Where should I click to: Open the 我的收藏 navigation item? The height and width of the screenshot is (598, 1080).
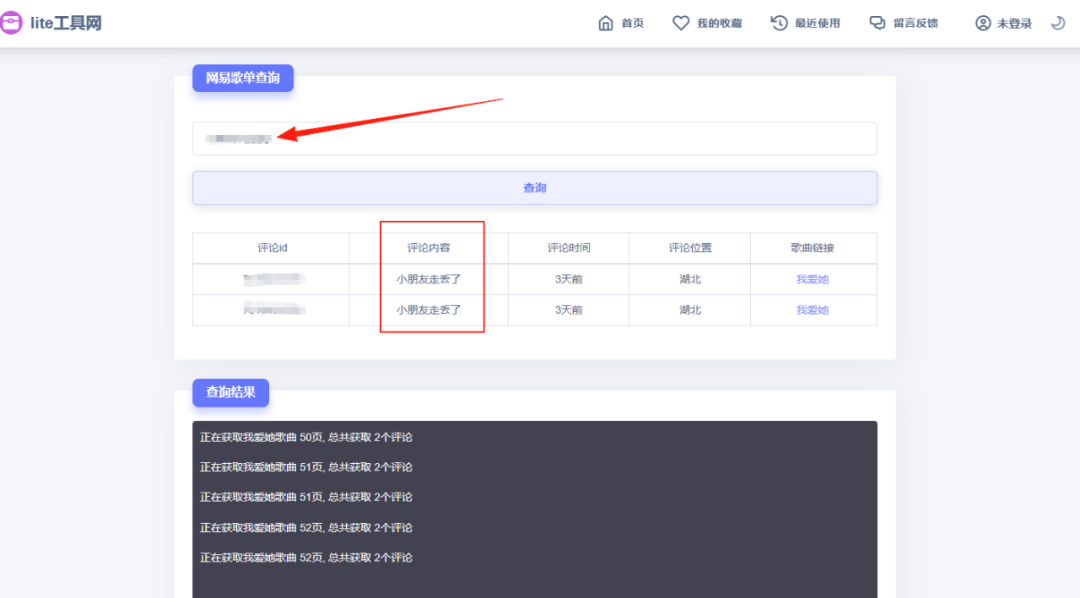coord(719,23)
